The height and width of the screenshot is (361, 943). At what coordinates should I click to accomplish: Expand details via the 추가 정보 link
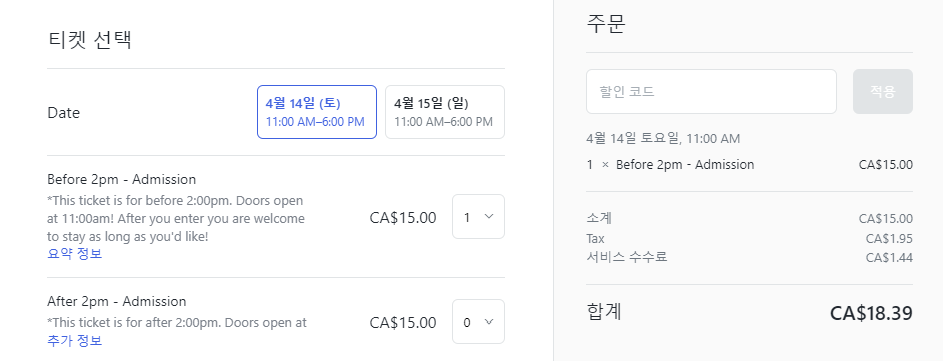click(75, 341)
